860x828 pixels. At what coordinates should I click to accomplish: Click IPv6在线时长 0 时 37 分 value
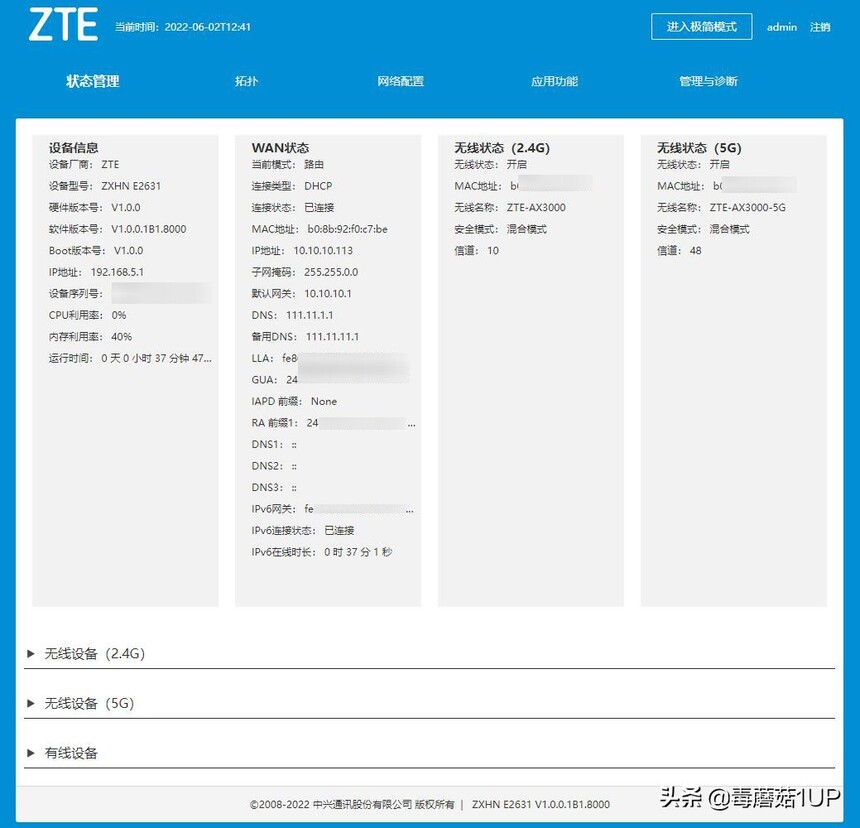click(358, 552)
